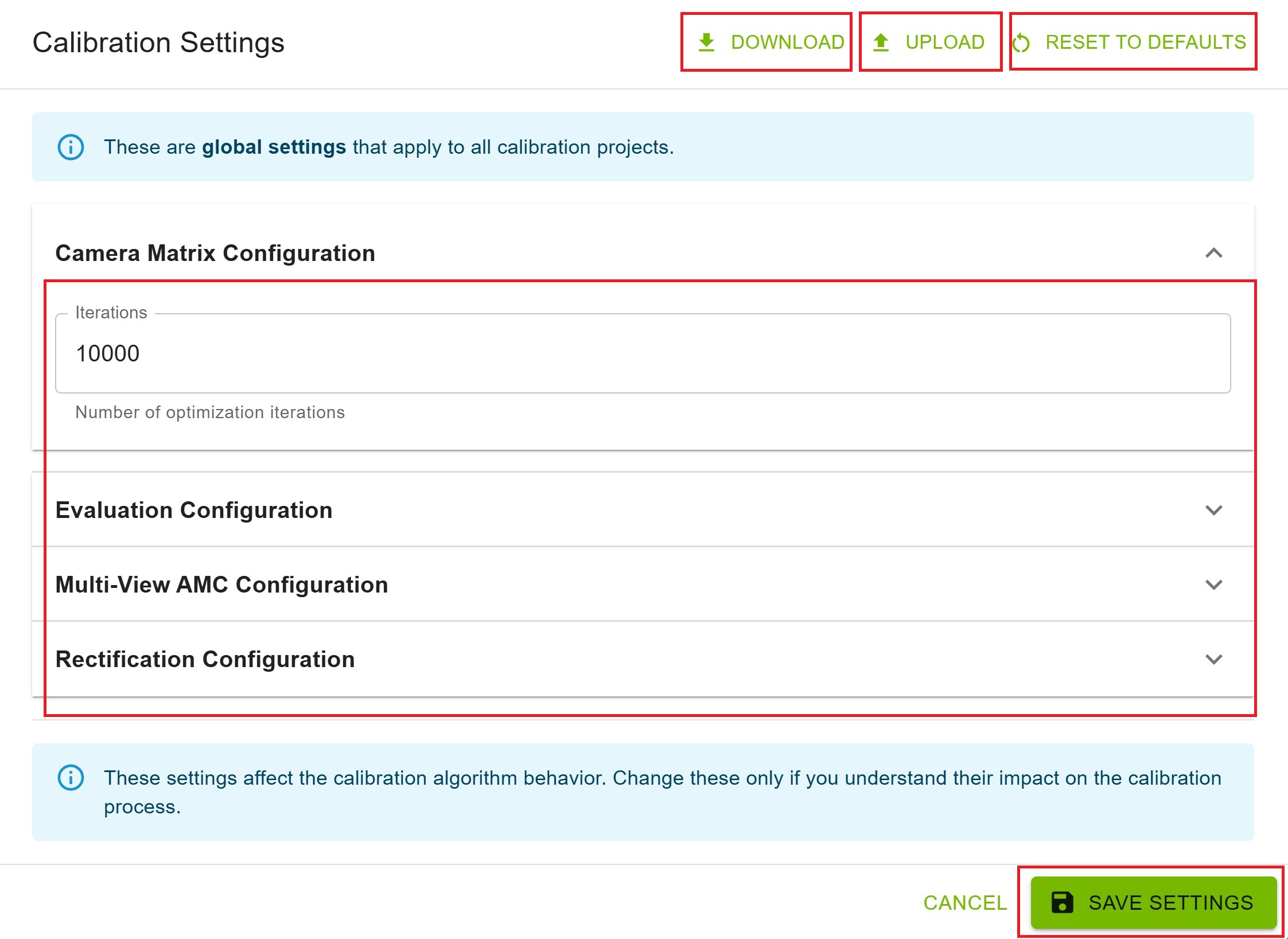This screenshot has width=1288, height=939.
Task: Click the floppy disk save icon
Action: pyautogui.click(x=1064, y=902)
